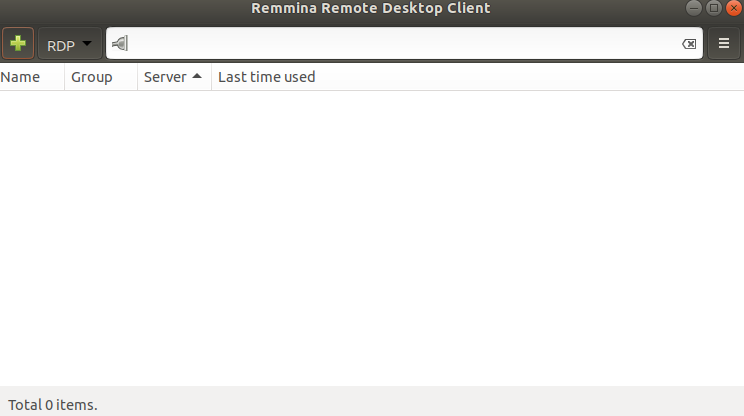
Task: Sort connections by the Name column
Action: (21, 77)
